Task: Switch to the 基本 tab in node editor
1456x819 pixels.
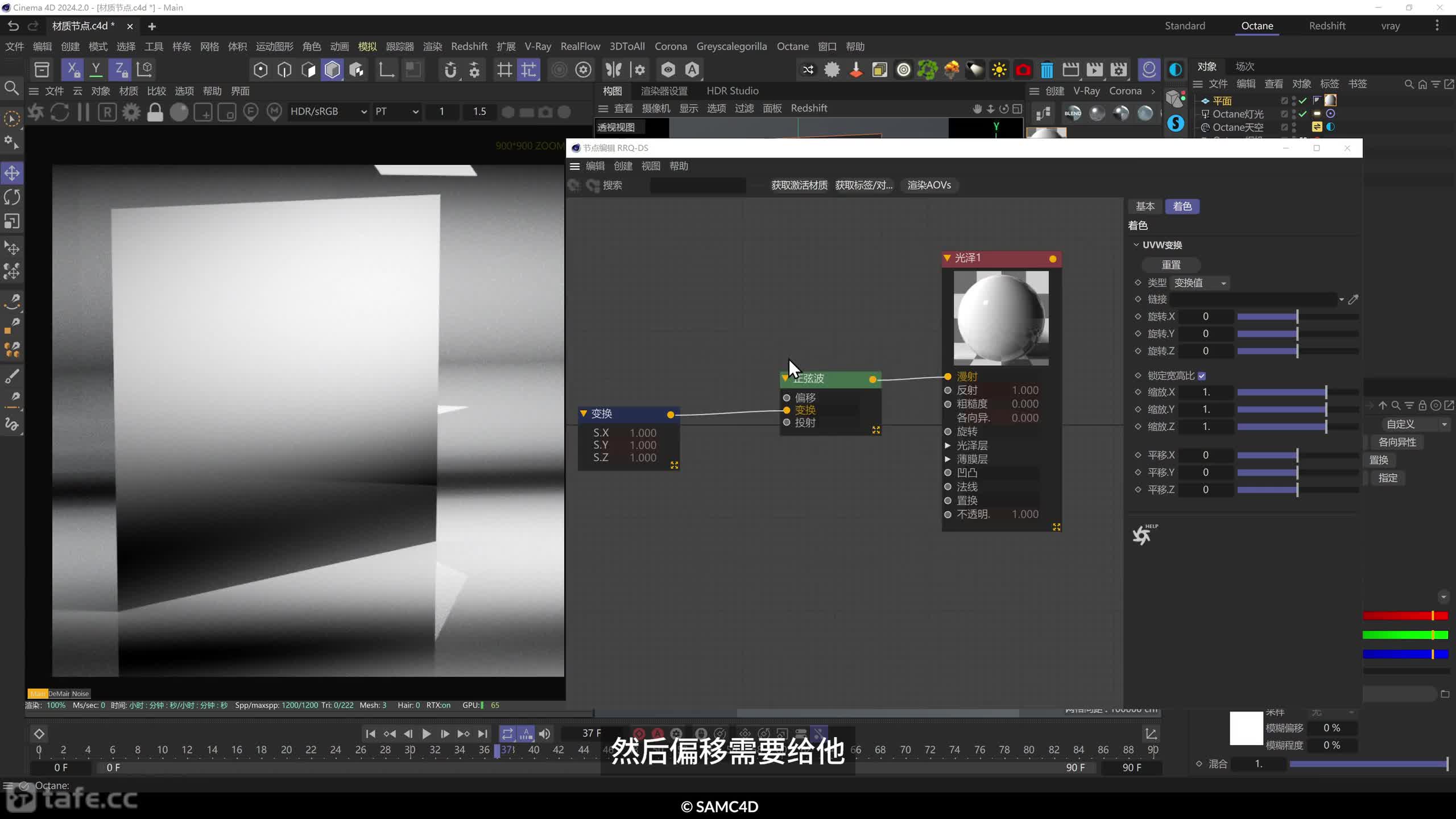Action: click(x=1145, y=206)
